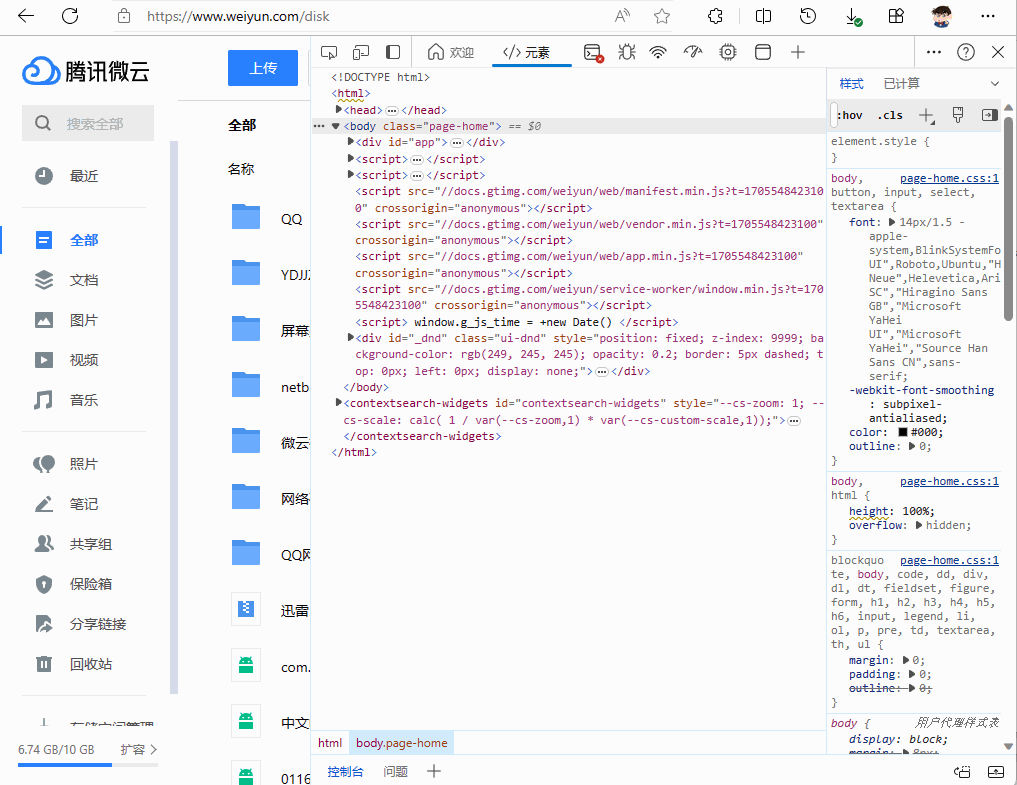Expand more style tabs chevron
This screenshot has width=1017, height=785.
[x=995, y=84]
